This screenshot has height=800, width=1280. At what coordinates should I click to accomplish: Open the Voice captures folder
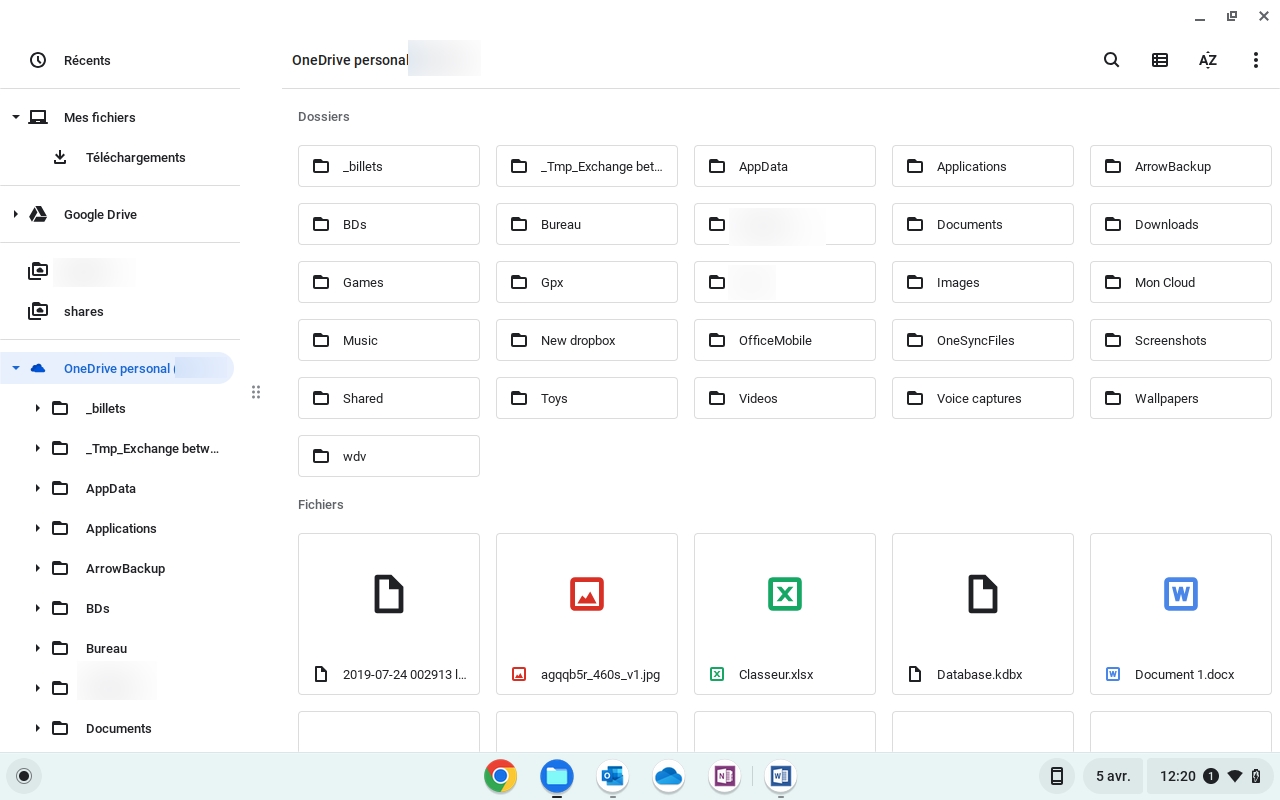[982, 398]
